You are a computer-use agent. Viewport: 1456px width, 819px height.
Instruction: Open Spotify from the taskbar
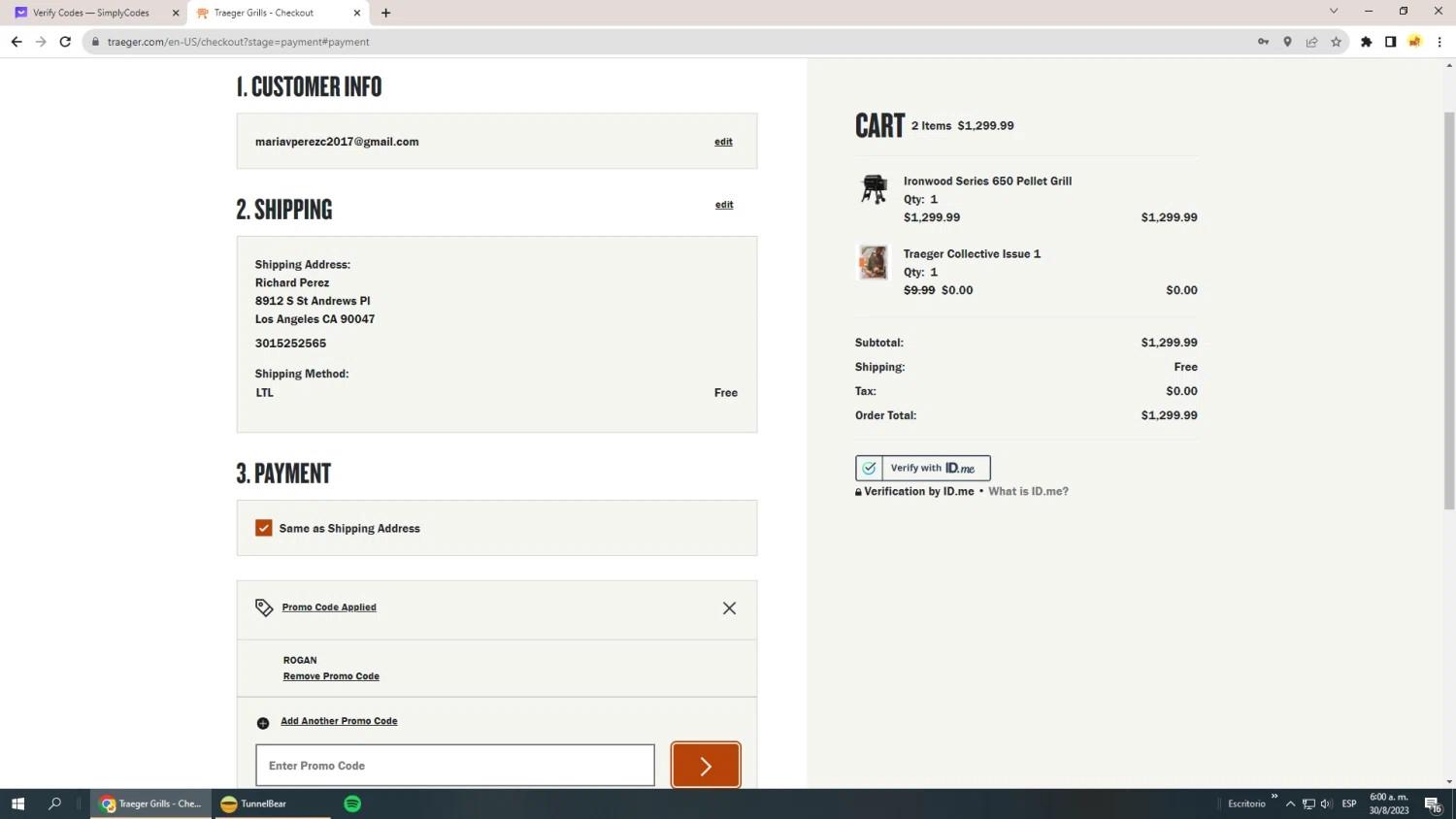click(x=352, y=803)
